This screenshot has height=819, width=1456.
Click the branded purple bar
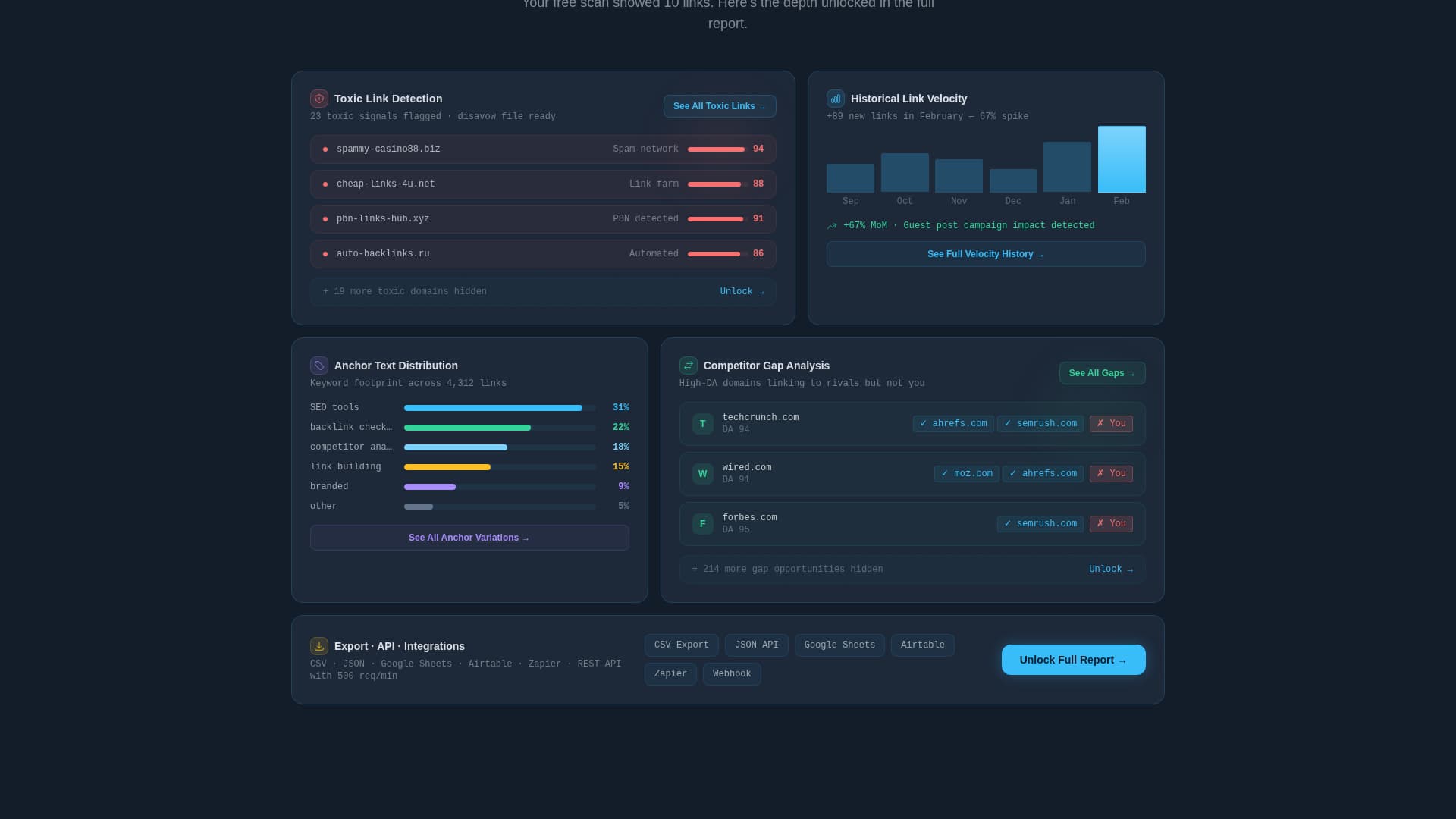pos(430,487)
